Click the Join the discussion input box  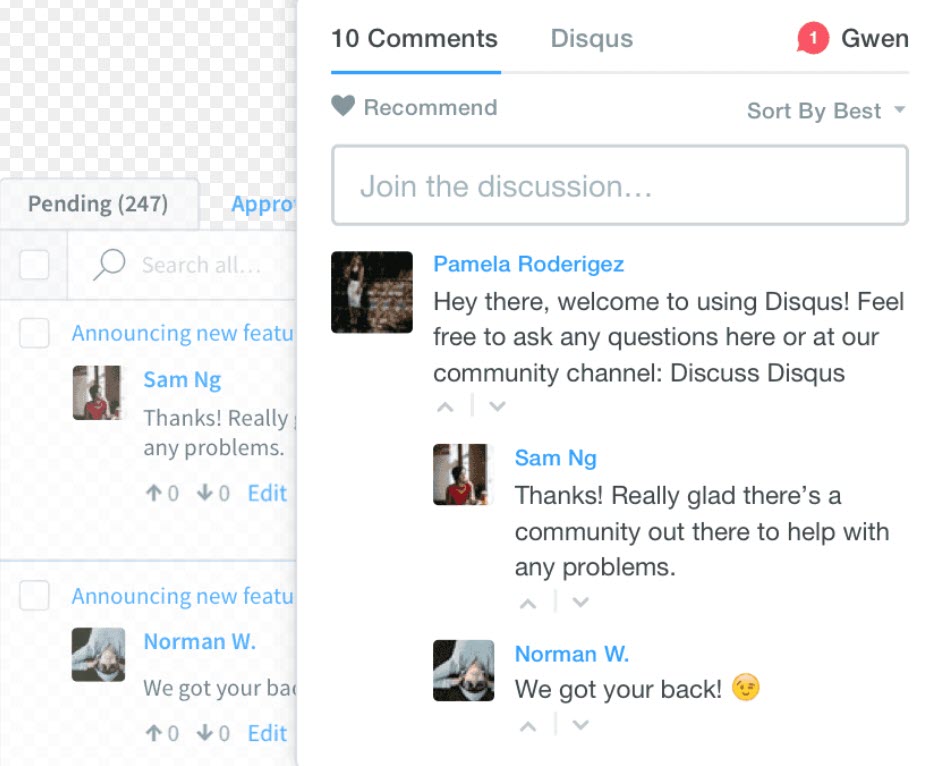[x=620, y=185]
